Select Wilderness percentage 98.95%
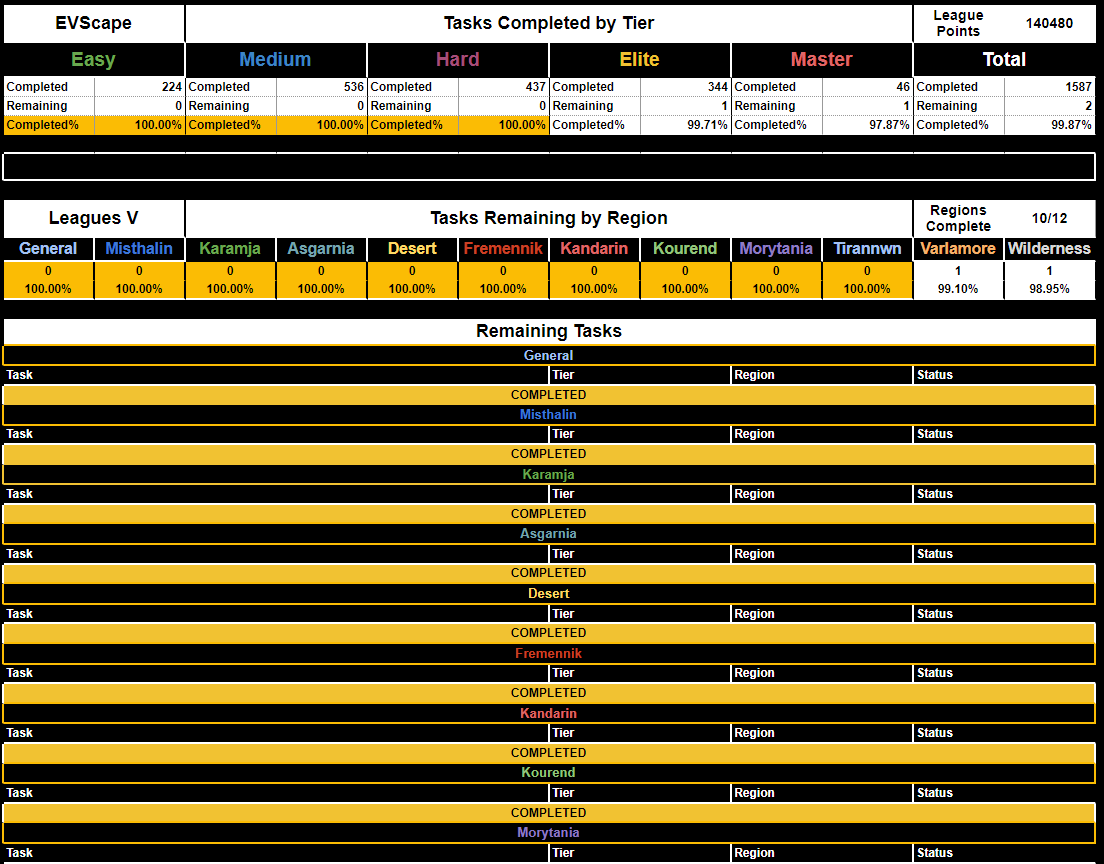 pyautogui.click(x=1049, y=289)
